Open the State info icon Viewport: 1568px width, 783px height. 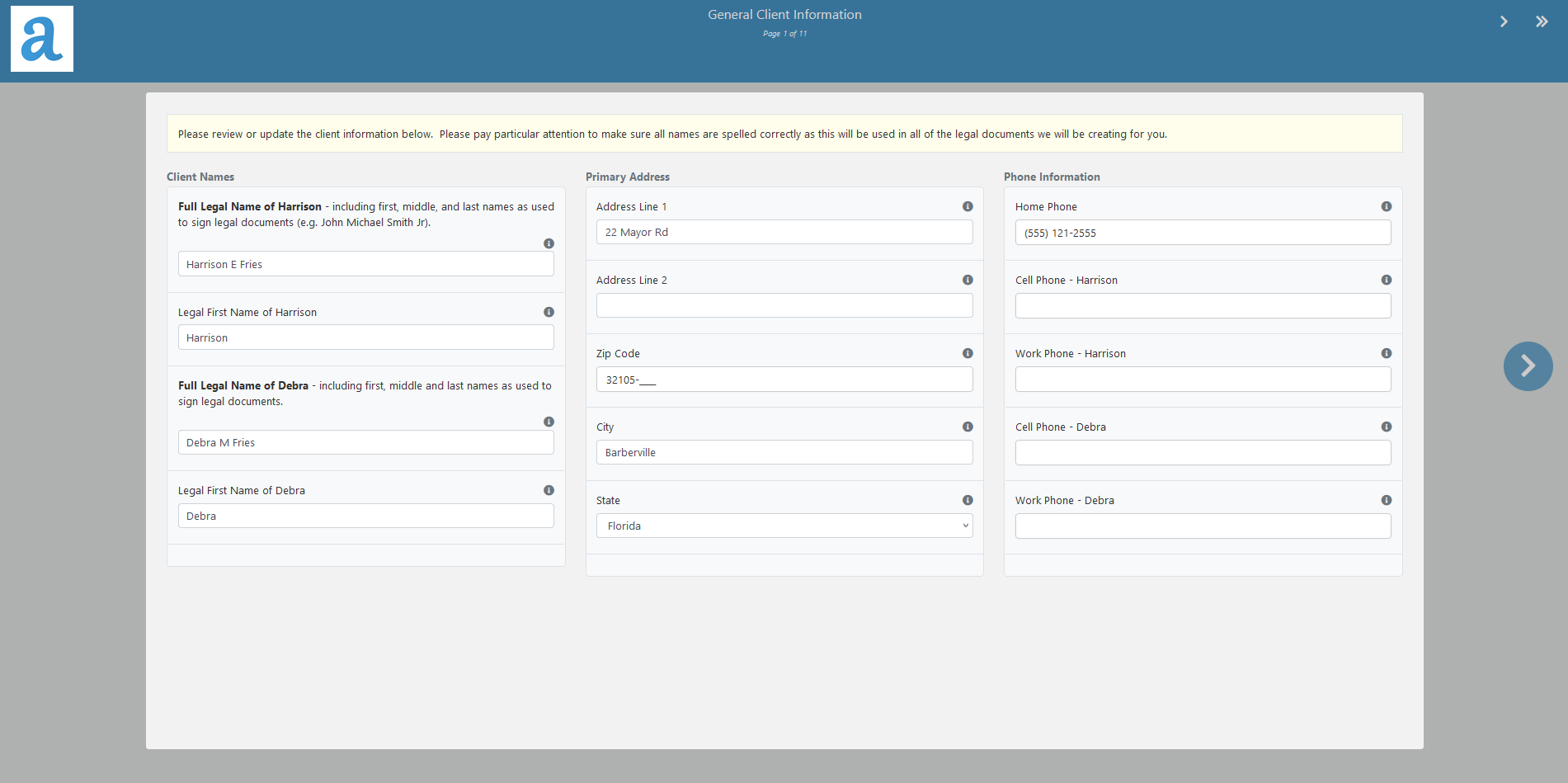pos(968,500)
